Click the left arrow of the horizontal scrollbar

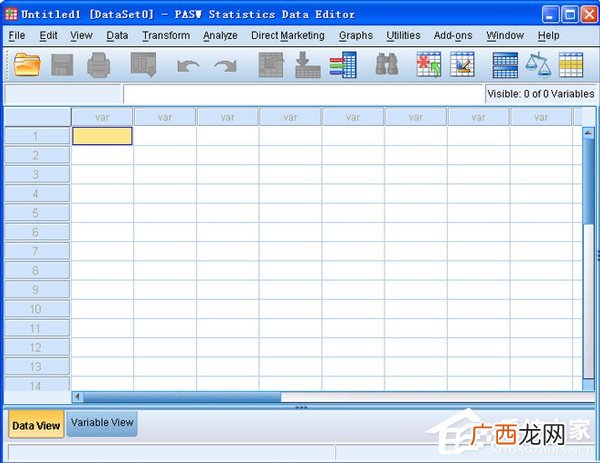[x=77, y=397]
